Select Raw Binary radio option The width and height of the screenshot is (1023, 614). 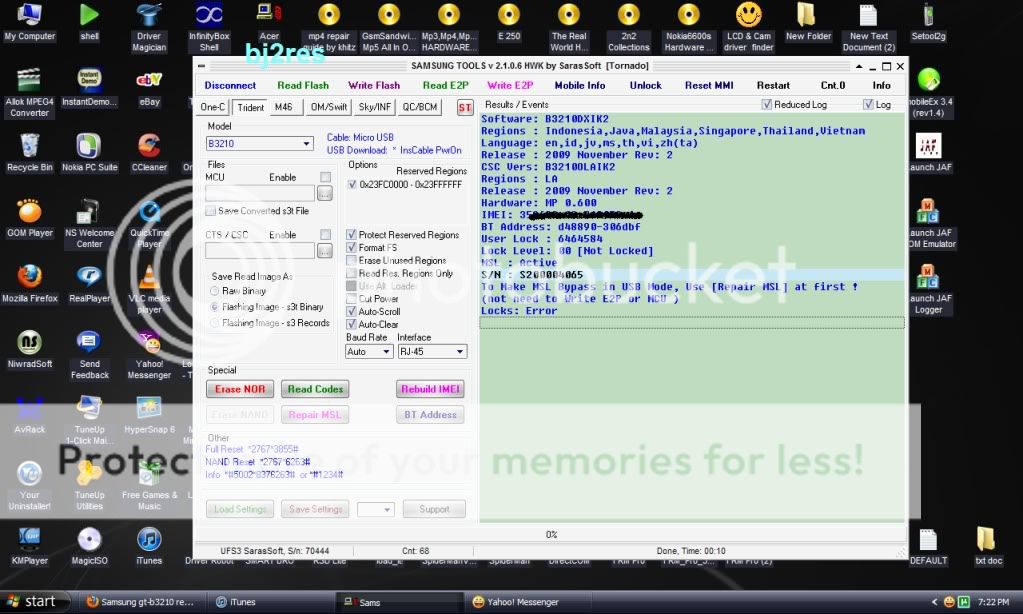point(214,291)
